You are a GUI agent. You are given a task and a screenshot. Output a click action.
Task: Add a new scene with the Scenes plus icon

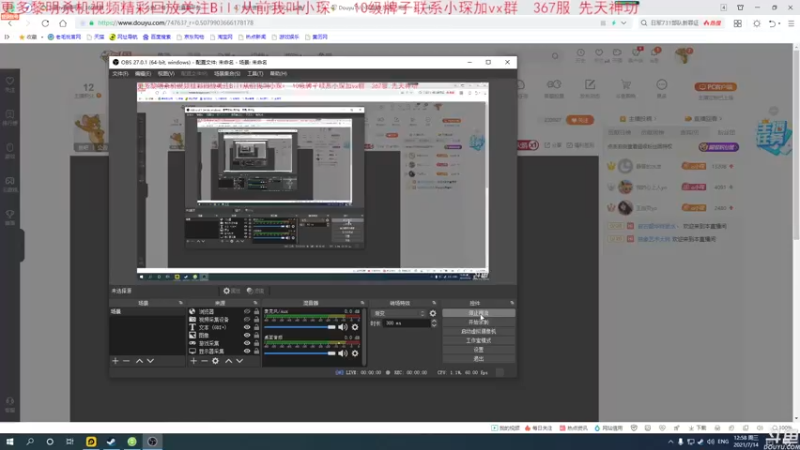115,361
